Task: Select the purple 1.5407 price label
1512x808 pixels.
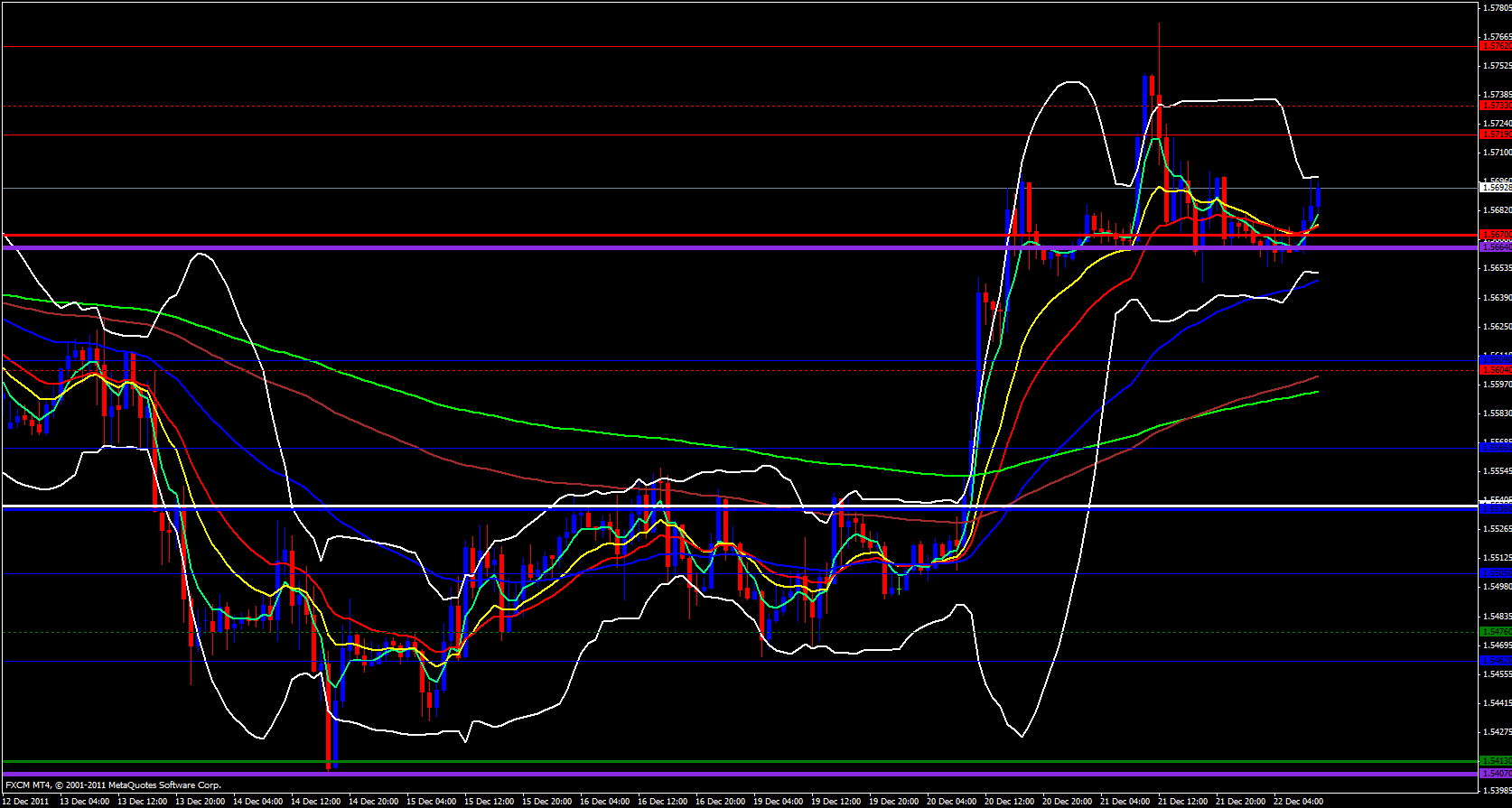Action: [1495, 774]
